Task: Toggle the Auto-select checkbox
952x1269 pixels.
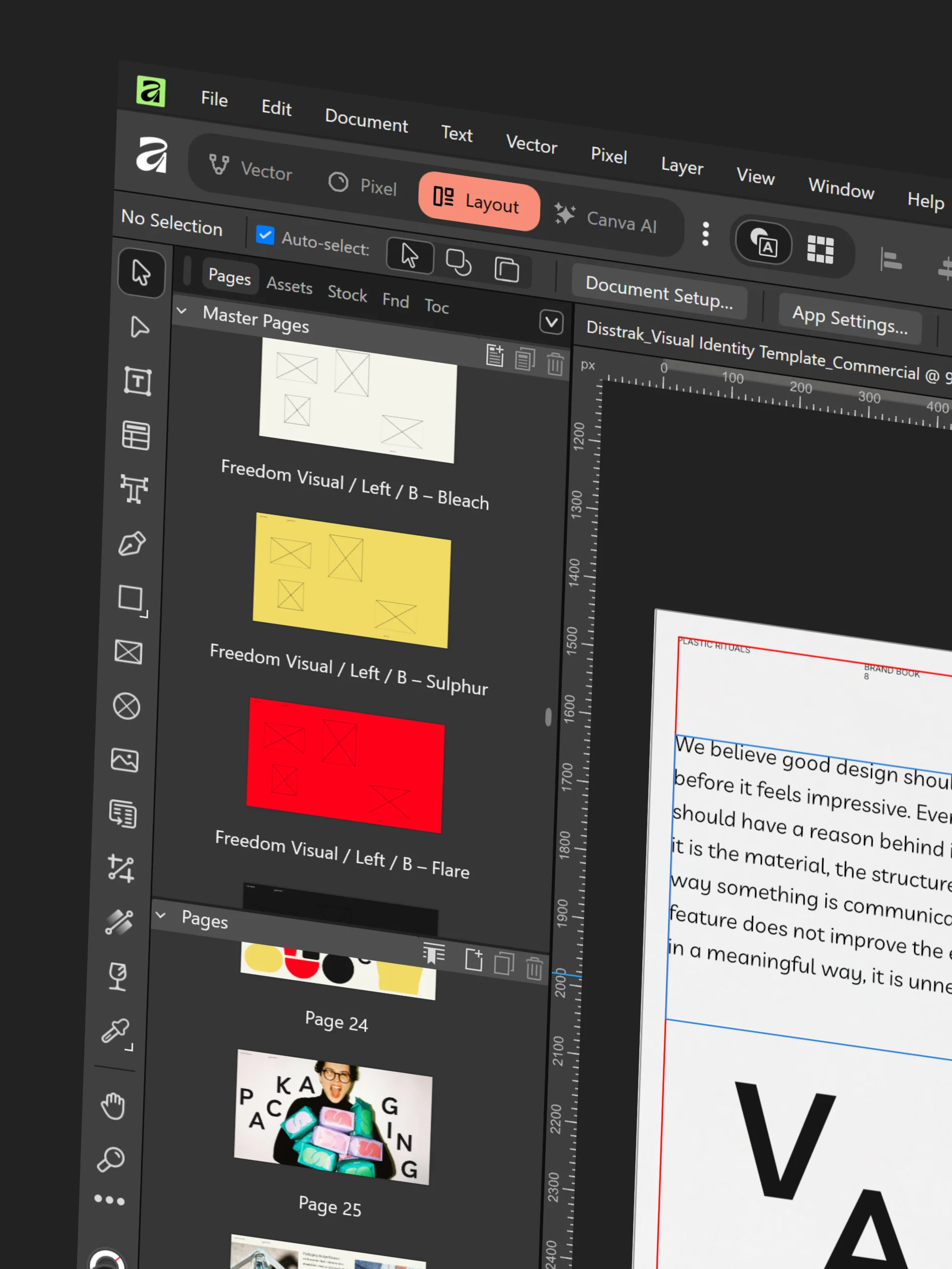Action: (265, 234)
